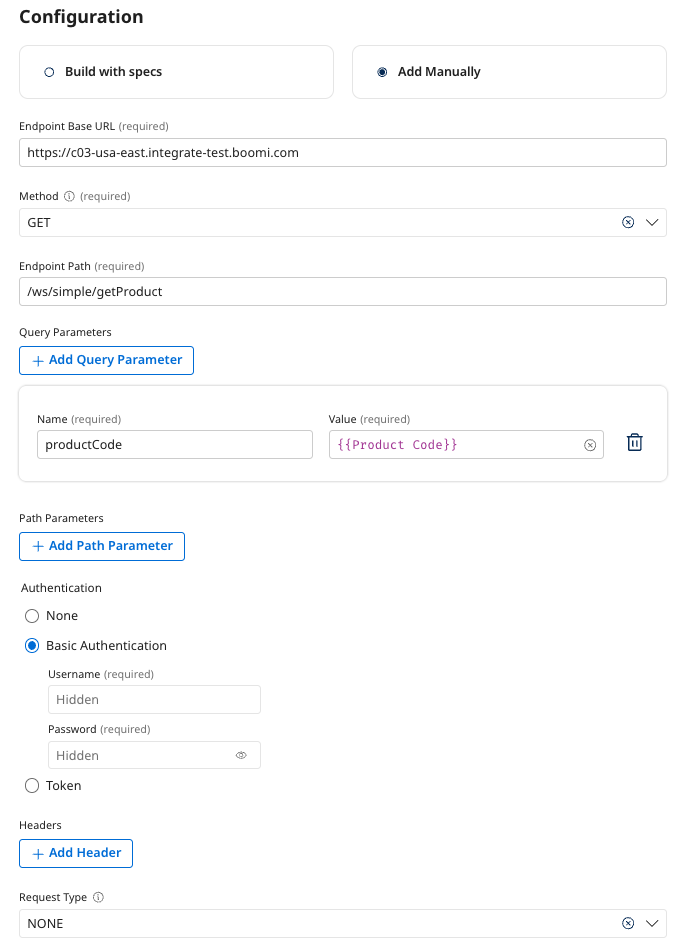Screen dimensions: 690x948
Task: Click the Add Header button
Action: pyautogui.click(x=75, y=853)
